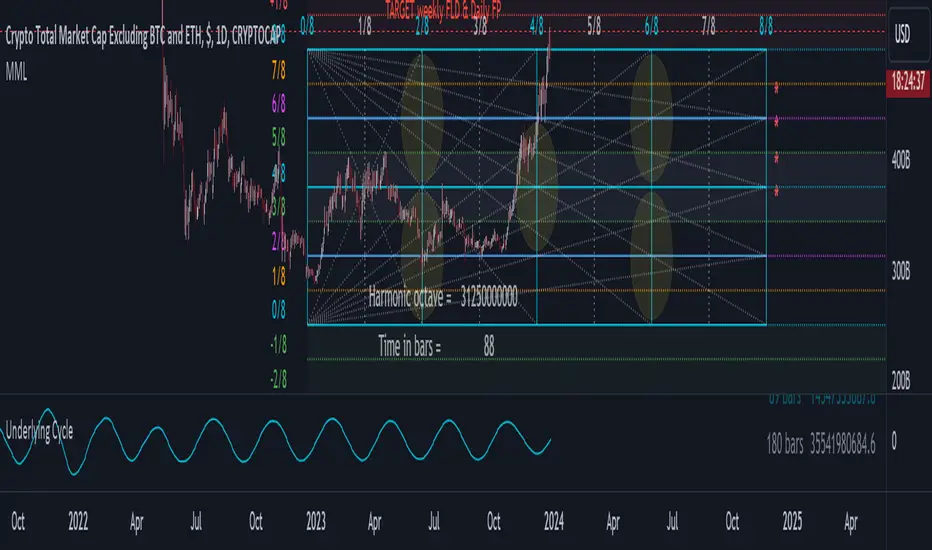Click the 'Harmonic octave = 31250000000' text

tap(443, 296)
